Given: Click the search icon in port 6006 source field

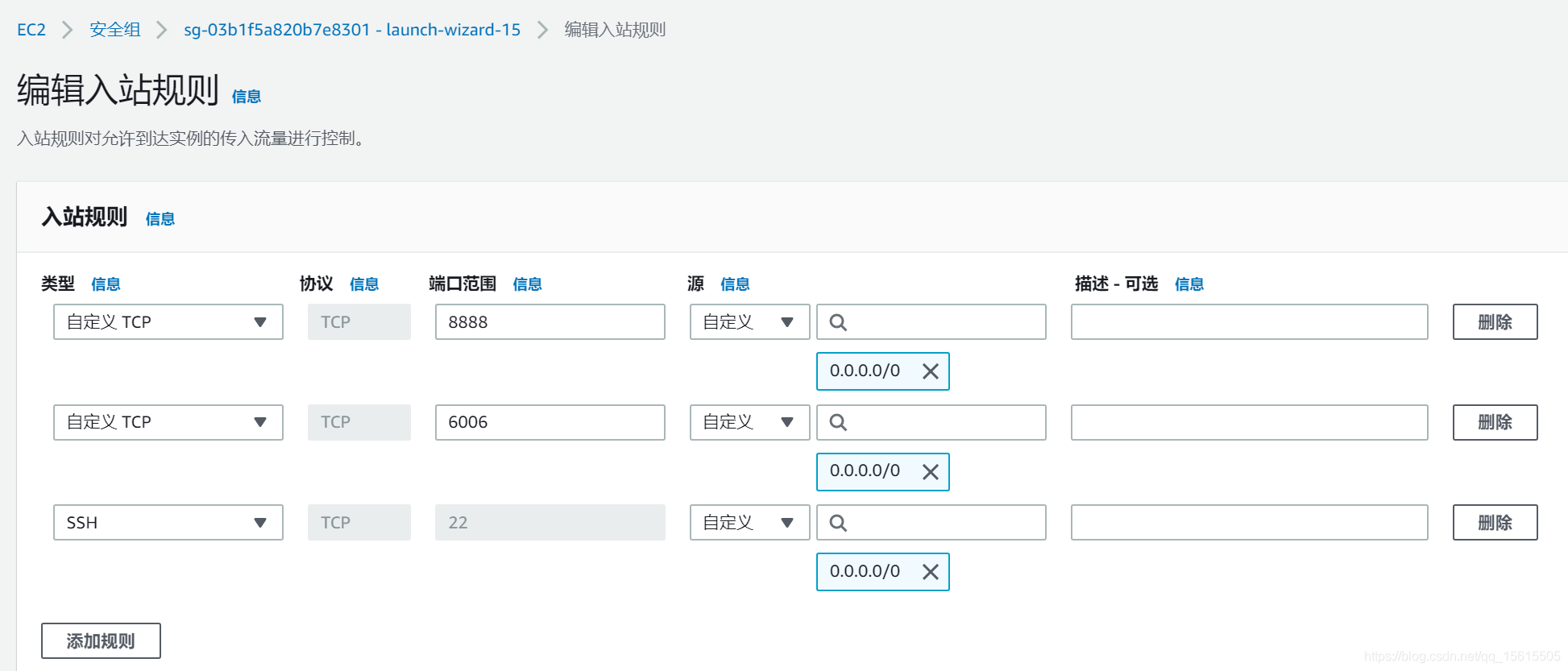Looking at the screenshot, I should point(838,422).
